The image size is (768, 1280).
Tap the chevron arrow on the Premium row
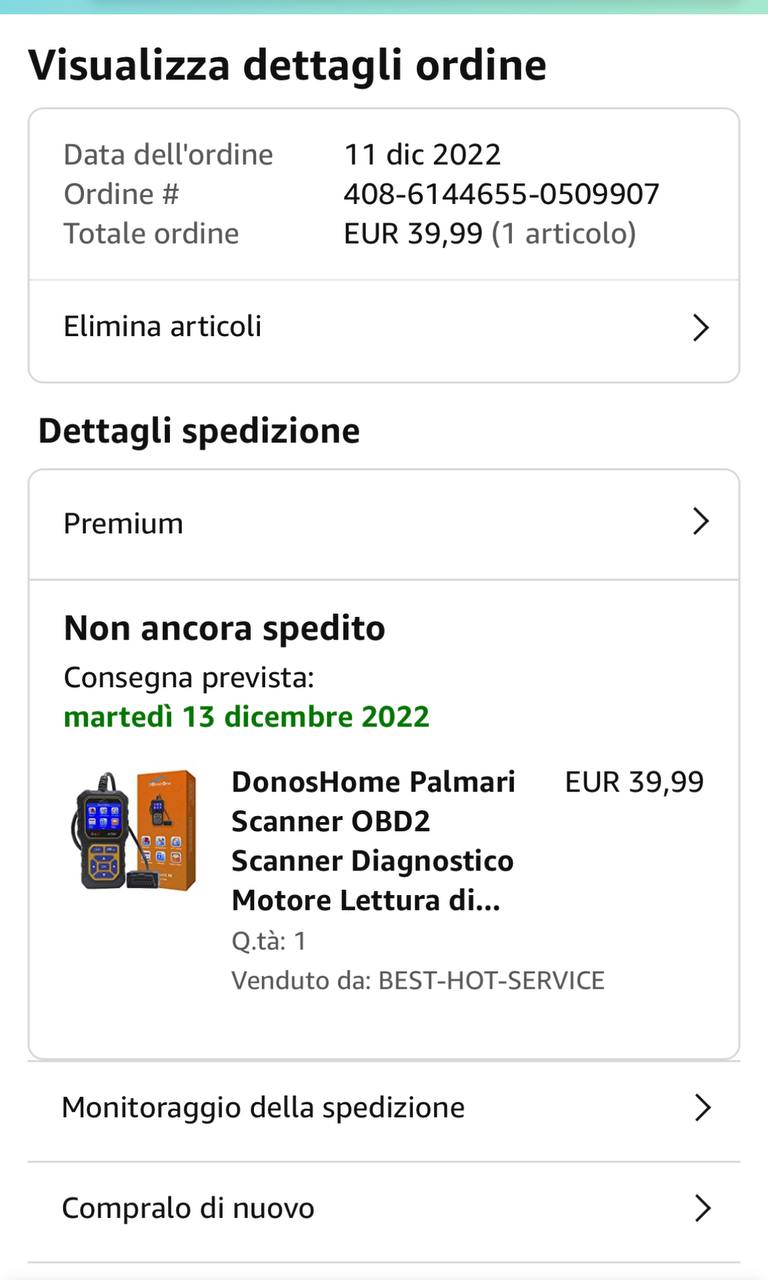701,521
